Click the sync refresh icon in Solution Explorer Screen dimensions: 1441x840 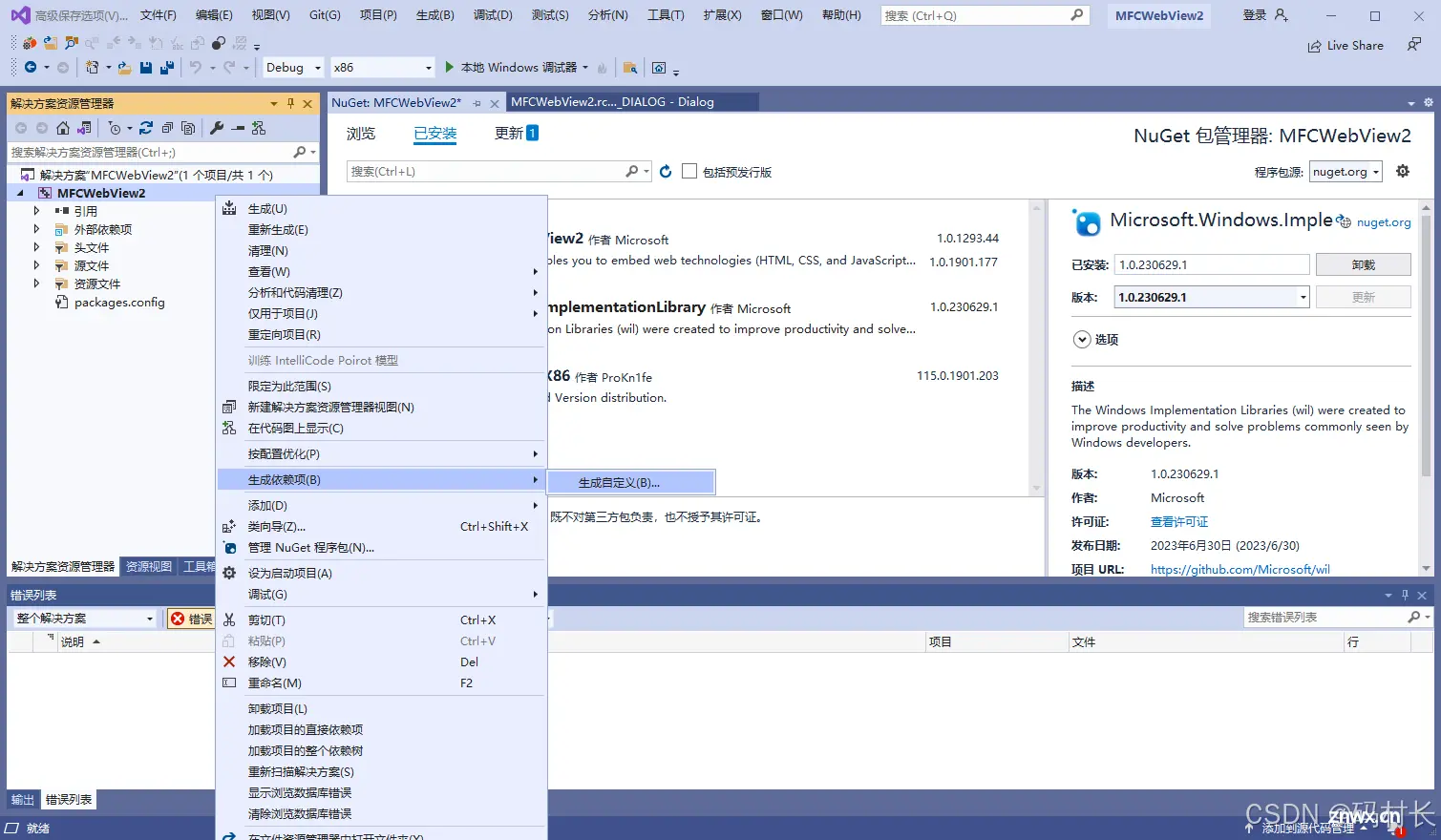point(146,128)
